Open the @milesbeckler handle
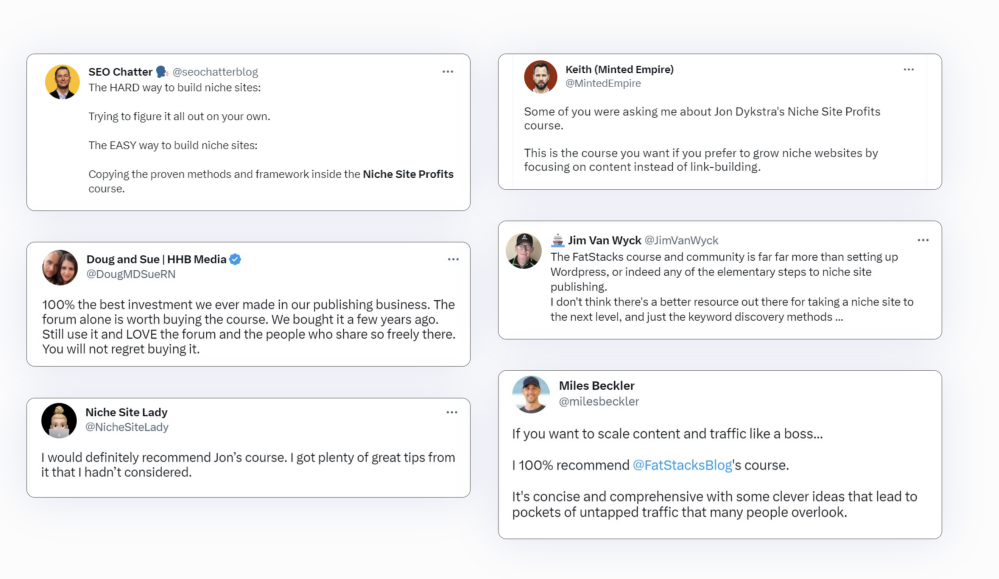This screenshot has width=999, height=579. [x=599, y=402]
